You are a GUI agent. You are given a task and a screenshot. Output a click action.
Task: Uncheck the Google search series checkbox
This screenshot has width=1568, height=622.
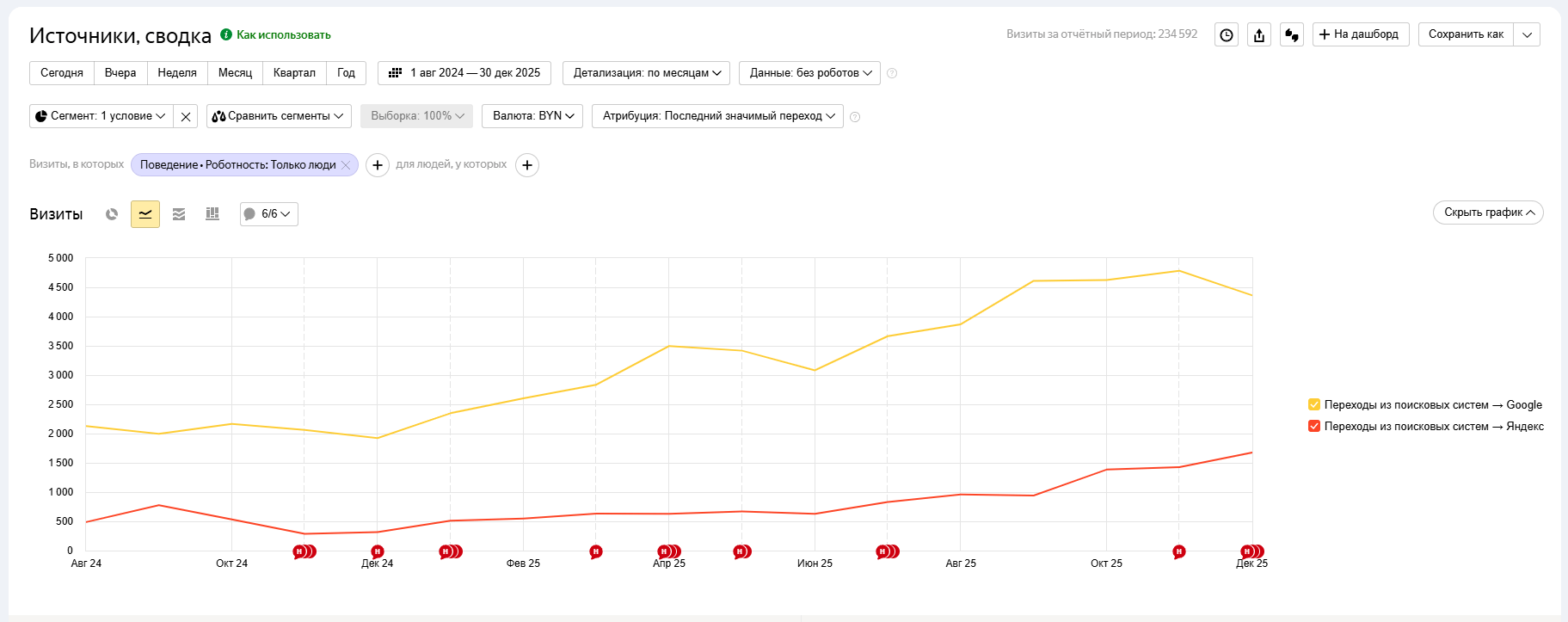click(x=1314, y=405)
